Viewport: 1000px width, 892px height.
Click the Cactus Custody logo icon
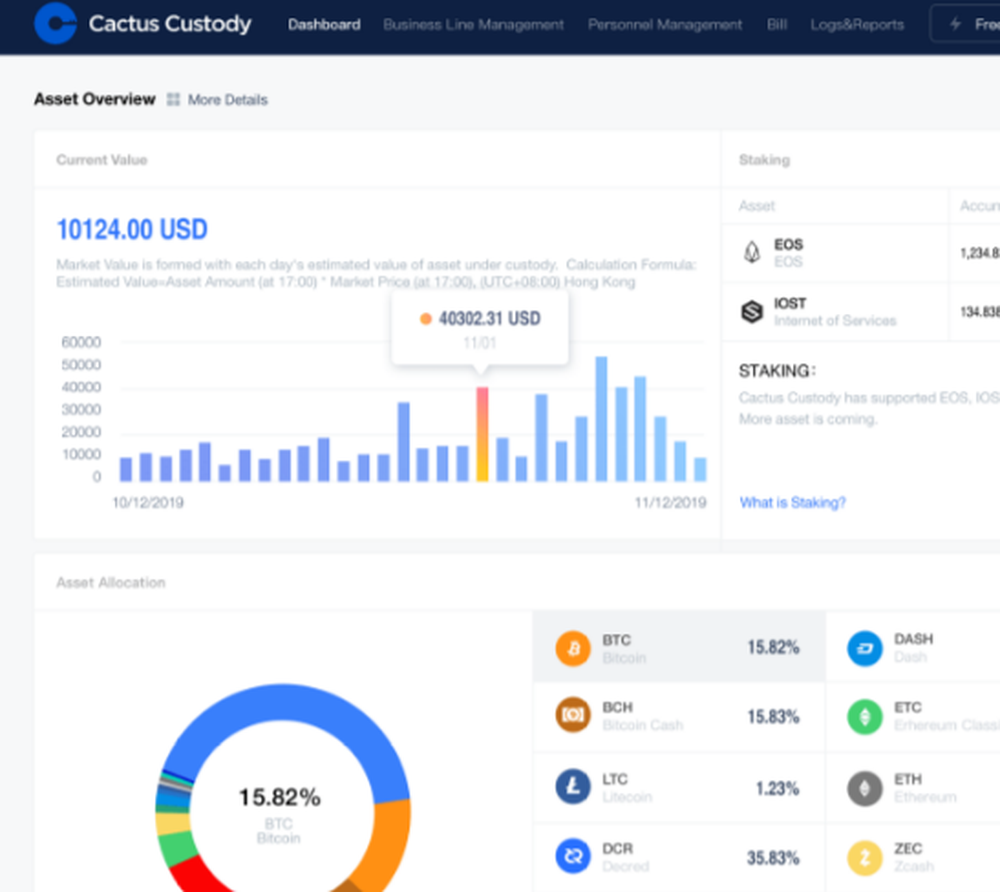point(55,24)
